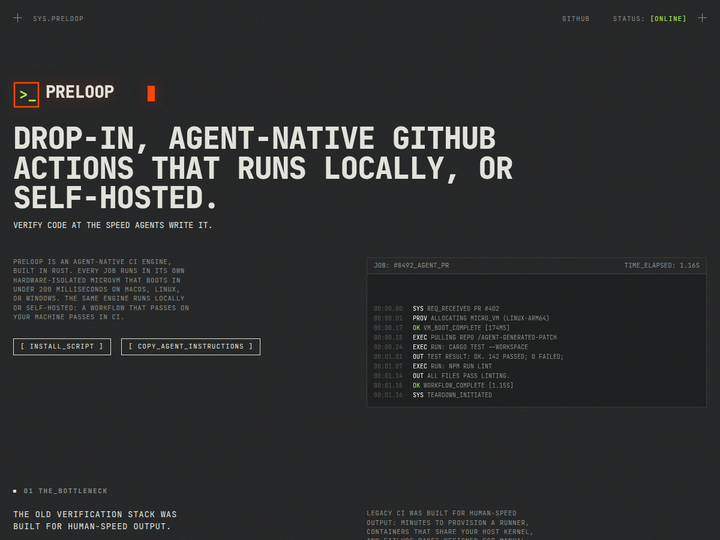720x540 pixels.
Task: Select the VM_BOOT_COMPLETE [174MS] log line
Action: (442, 328)
